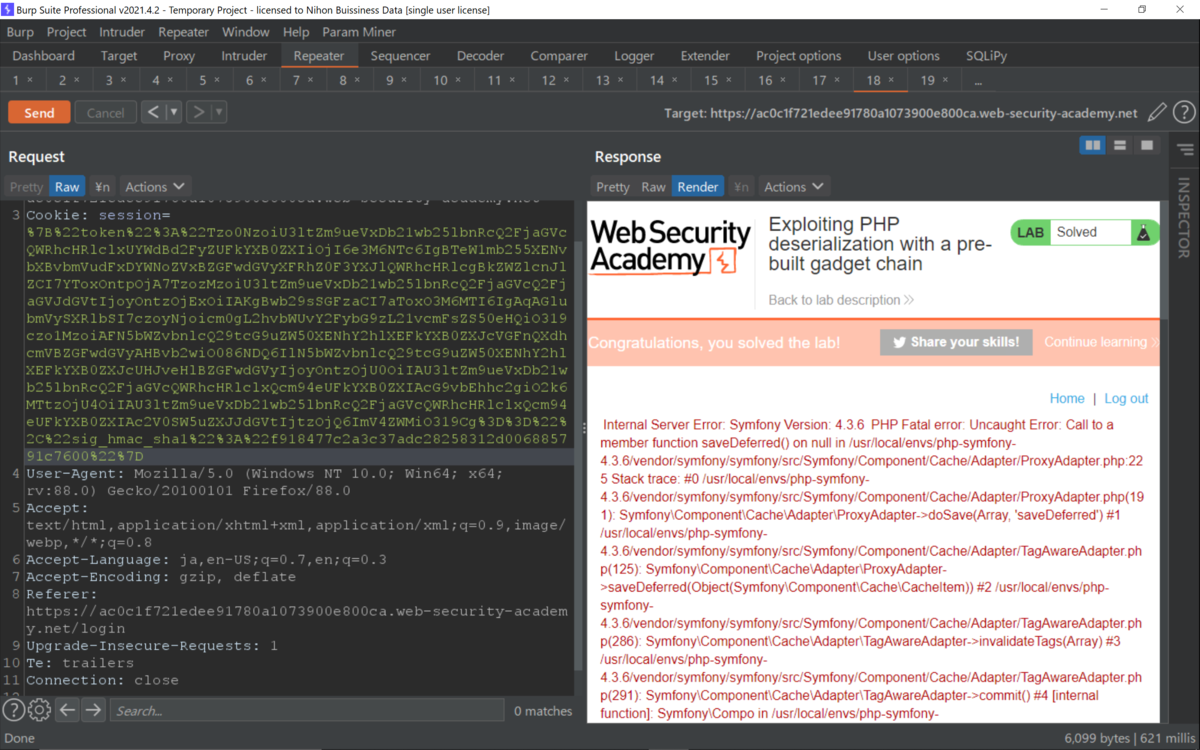Image resolution: width=1200 pixels, height=750 pixels.
Task: Open the history back dropdown arrow
Action: [x=174, y=112]
